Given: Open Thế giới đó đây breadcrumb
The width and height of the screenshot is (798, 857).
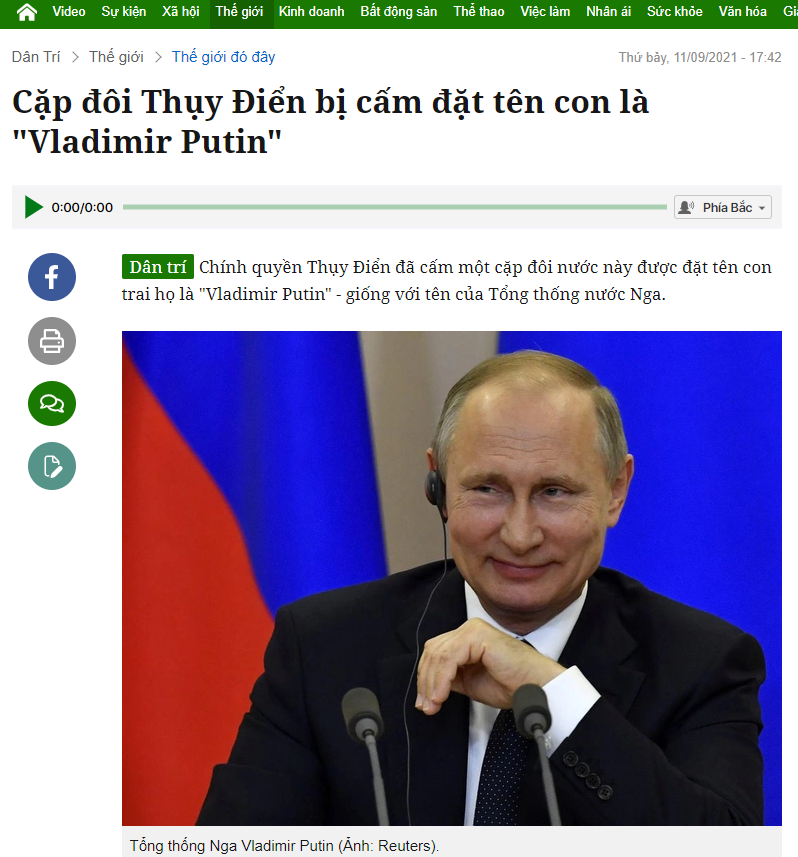Looking at the screenshot, I should point(224,57).
